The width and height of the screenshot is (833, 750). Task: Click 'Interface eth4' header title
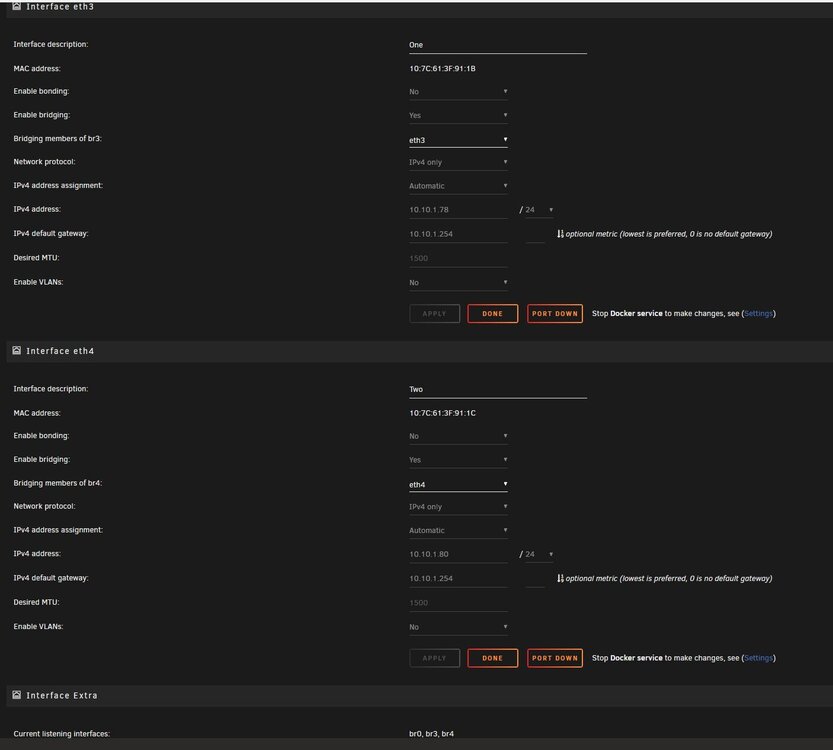pos(60,351)
